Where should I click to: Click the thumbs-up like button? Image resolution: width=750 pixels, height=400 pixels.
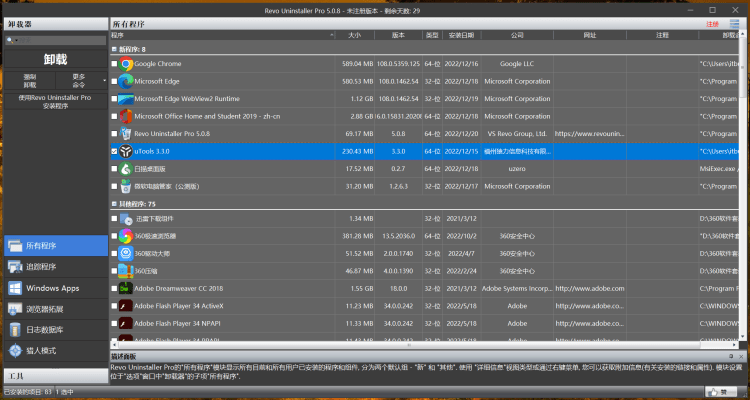pos(723,392)
